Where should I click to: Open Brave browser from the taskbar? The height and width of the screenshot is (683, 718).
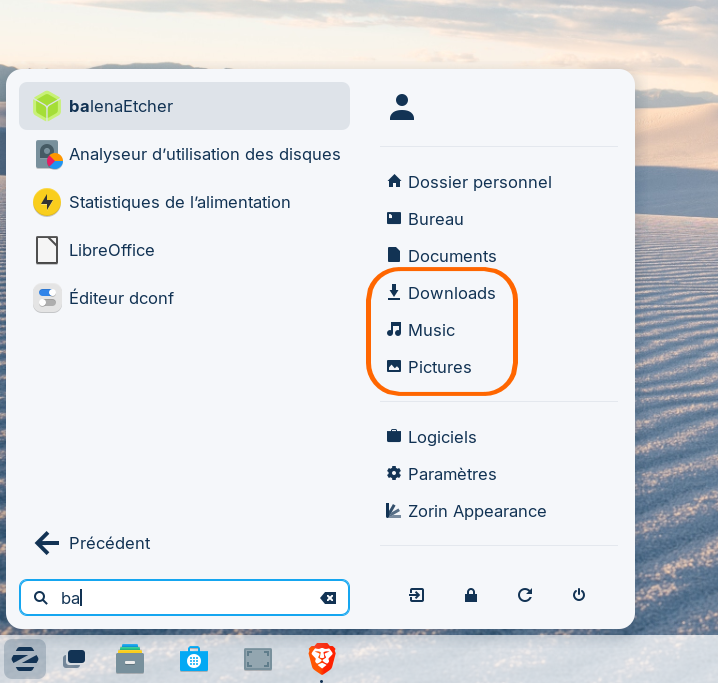(322, 659)
